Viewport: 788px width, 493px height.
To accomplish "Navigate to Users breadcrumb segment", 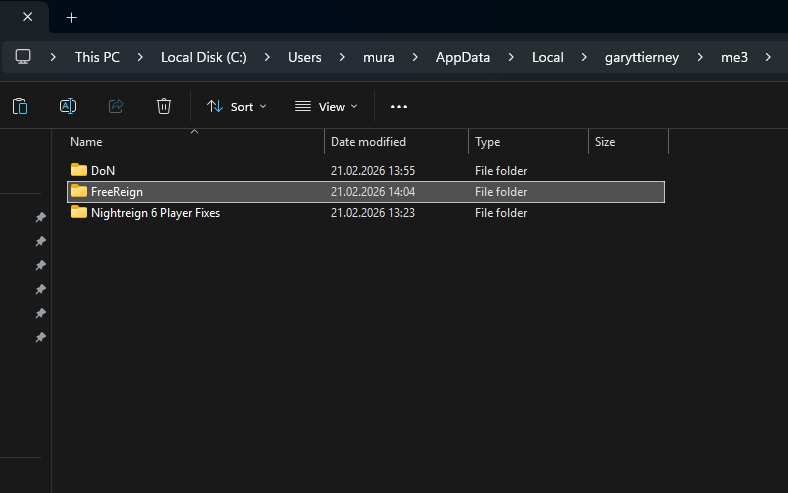I will coord(304,57).
